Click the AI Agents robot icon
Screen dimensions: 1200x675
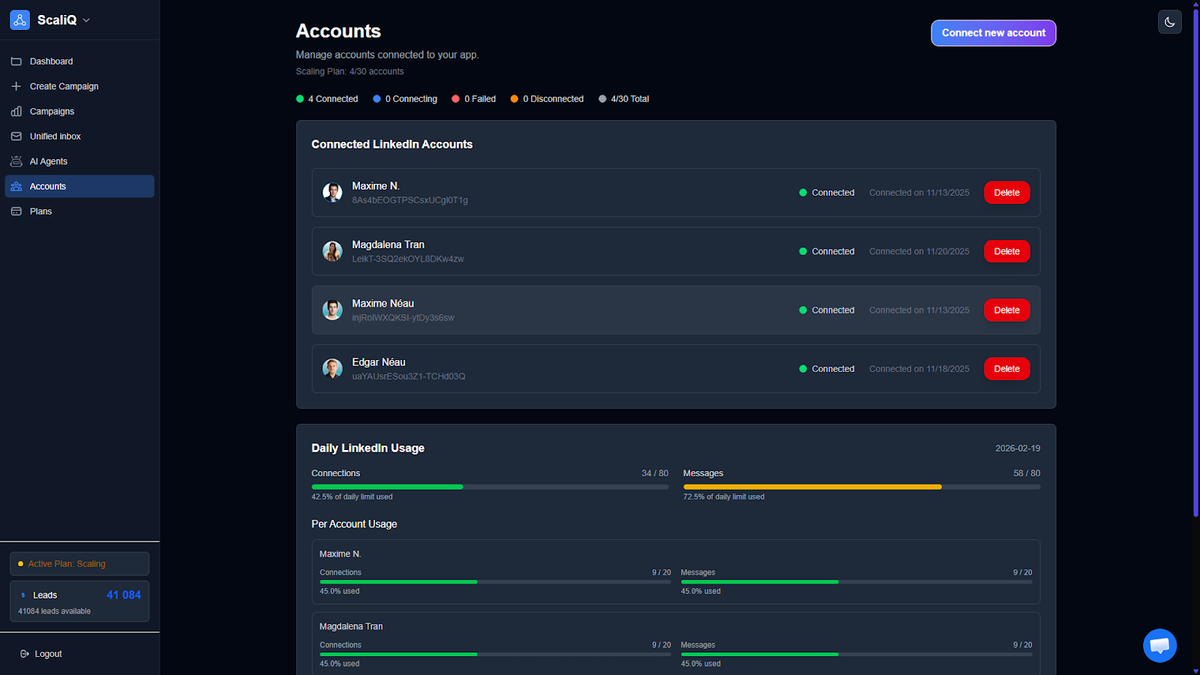[x=16, y=161]
